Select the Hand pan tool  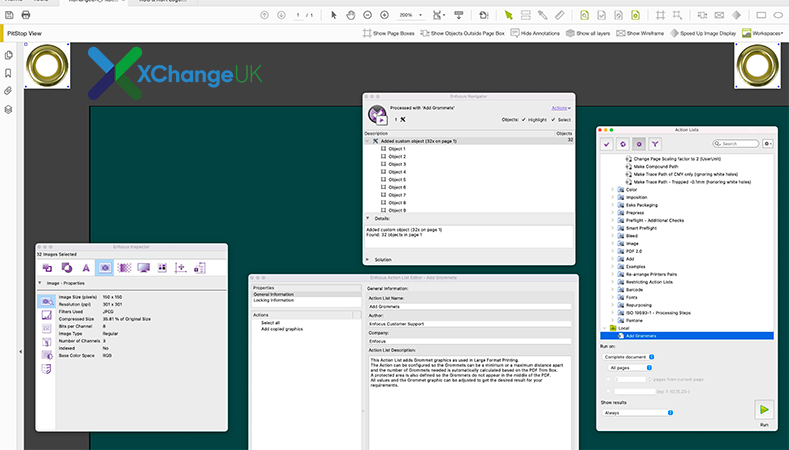click(x=351, y=15)
